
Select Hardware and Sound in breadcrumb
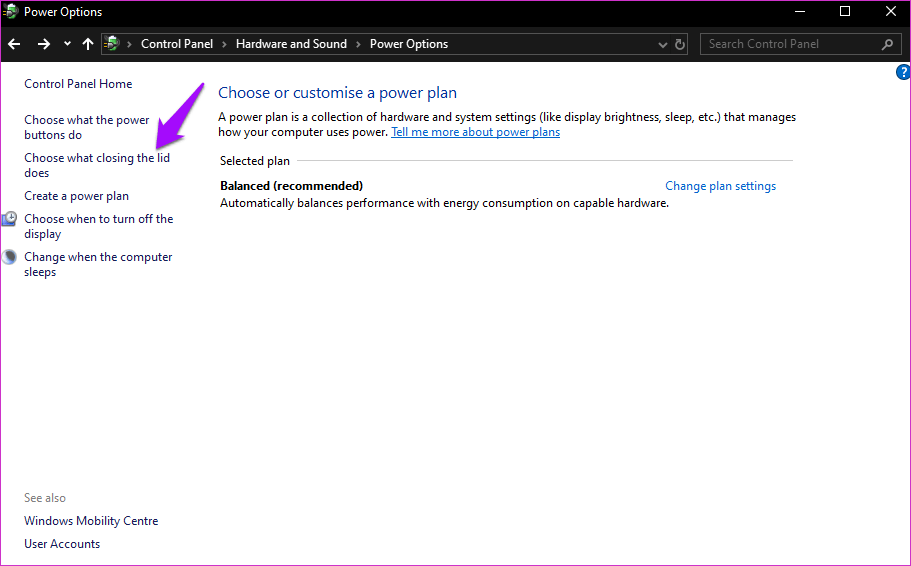click(291, 44)
